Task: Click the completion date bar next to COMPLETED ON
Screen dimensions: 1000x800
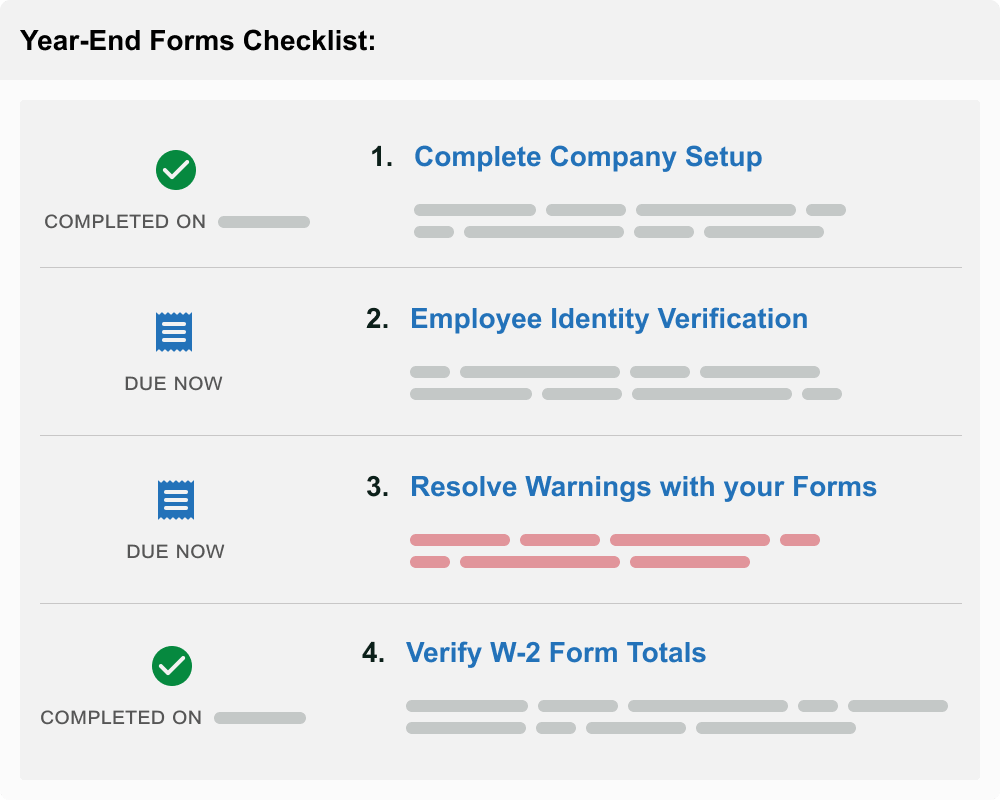Action: coord(263,221)
